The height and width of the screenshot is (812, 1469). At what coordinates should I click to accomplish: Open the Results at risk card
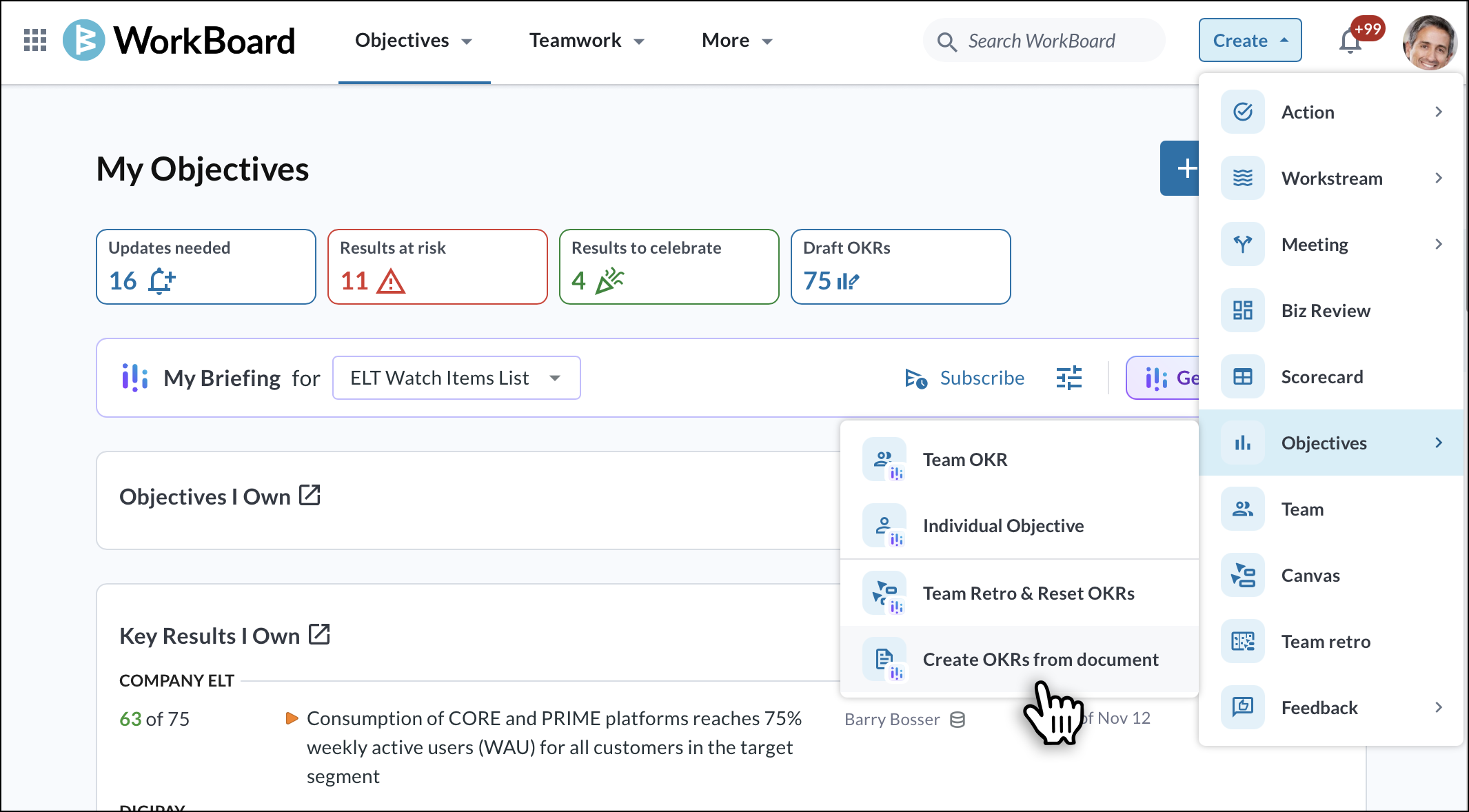(438, 267)
